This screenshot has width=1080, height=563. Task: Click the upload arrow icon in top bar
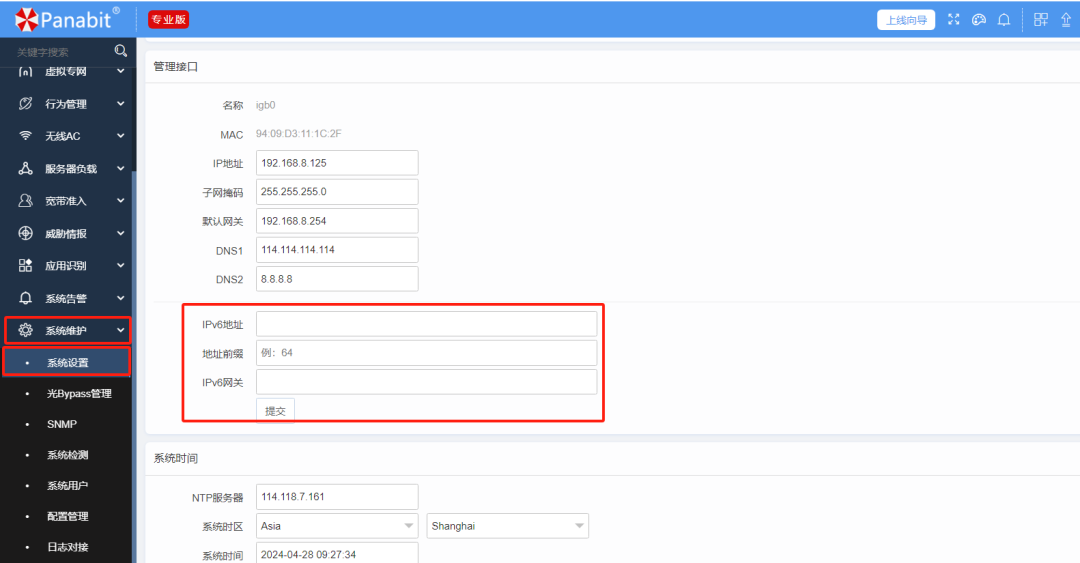(x=1066, y=19)
